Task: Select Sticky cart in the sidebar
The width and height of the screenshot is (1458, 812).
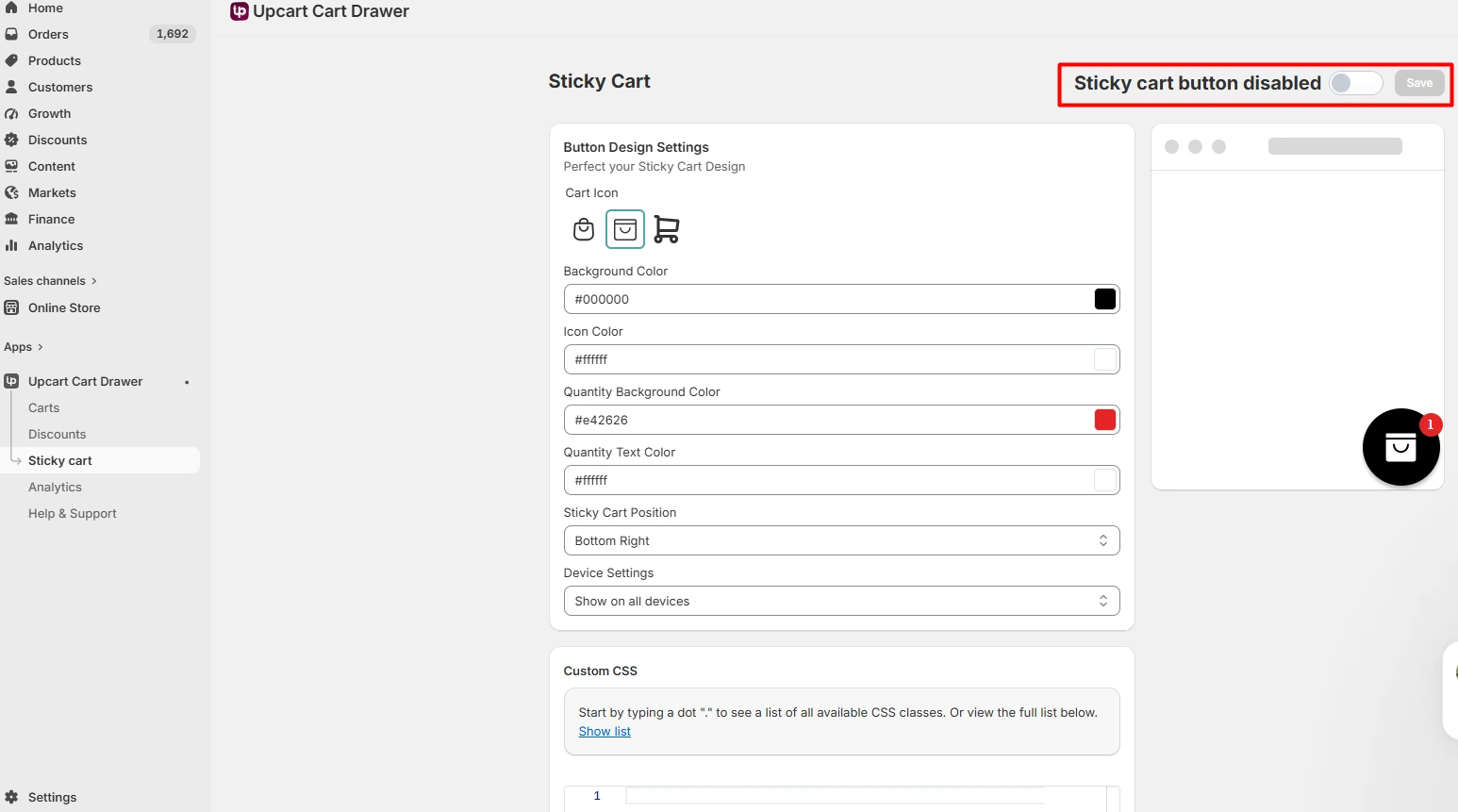Action: [59, 460]
